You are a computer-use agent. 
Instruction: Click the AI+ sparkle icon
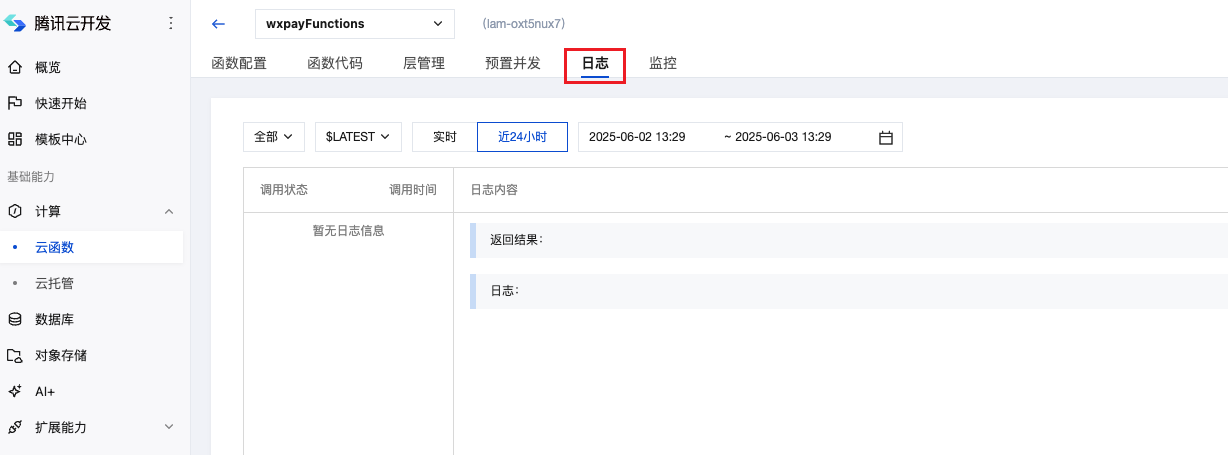pyautogui.click(x=15, y=391)
